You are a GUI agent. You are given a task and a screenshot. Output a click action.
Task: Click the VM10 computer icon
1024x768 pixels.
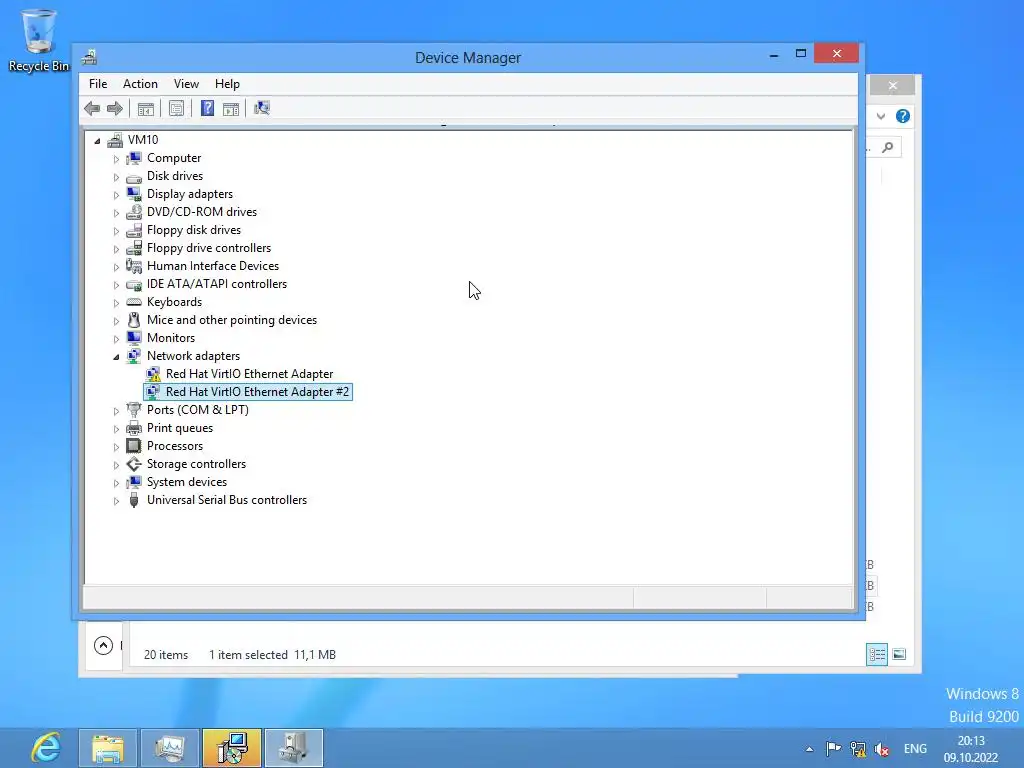[115, 140]
